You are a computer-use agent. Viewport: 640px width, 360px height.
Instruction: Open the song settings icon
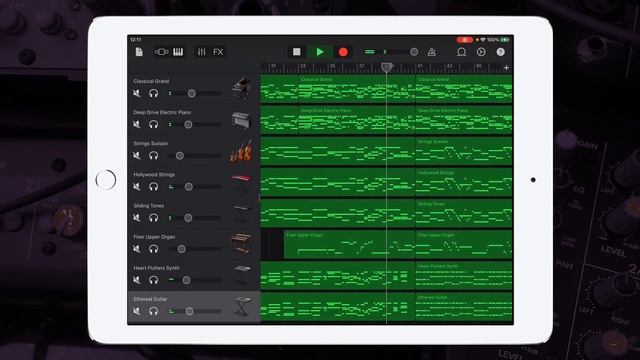coord(481,52)
